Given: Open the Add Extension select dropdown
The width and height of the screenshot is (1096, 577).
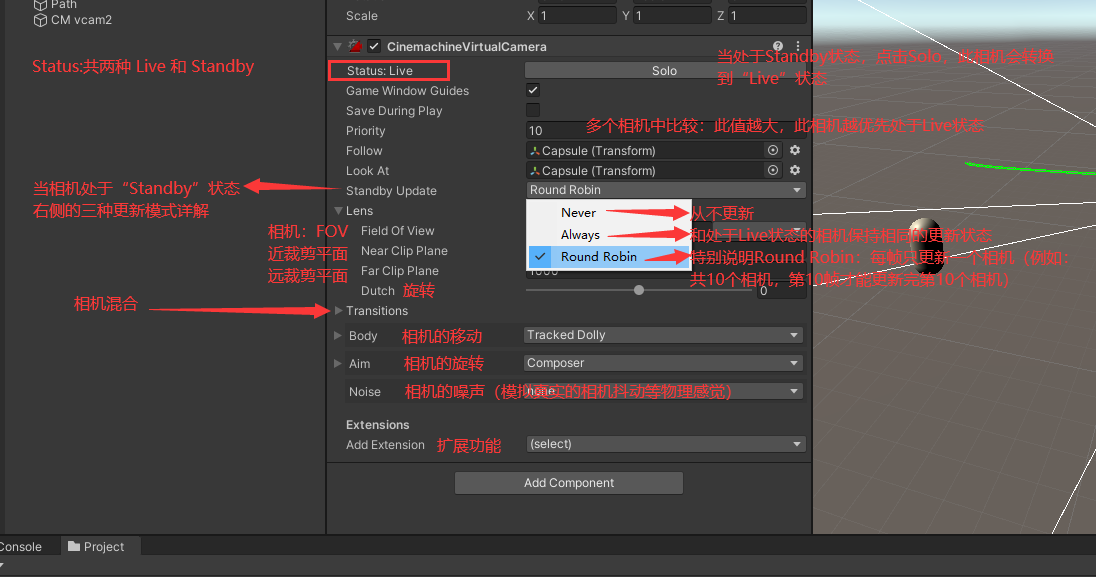Looking at the screenshot, I should [665, 444].
